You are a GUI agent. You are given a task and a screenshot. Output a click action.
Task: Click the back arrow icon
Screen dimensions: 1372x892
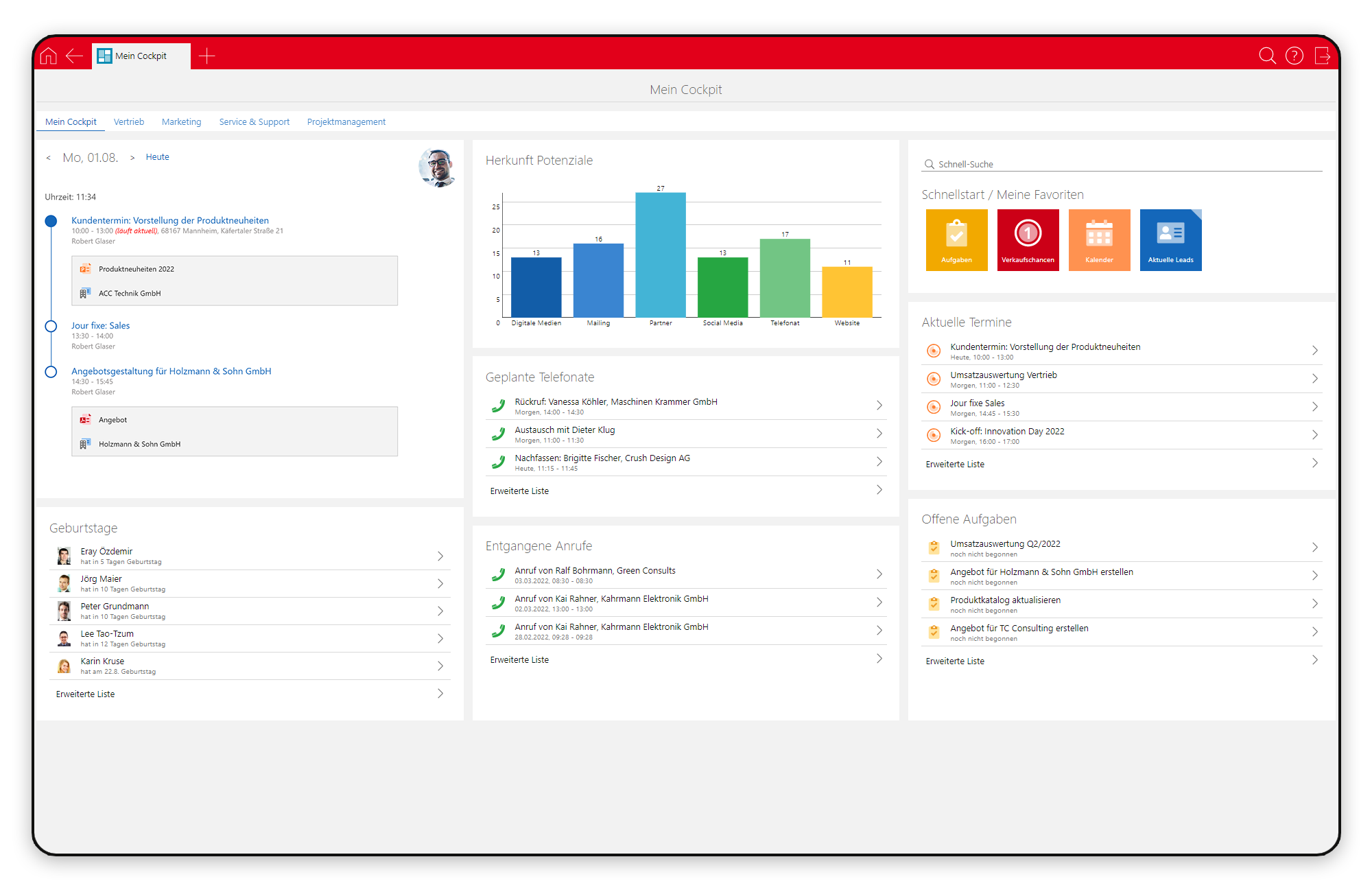coord(74,56)
